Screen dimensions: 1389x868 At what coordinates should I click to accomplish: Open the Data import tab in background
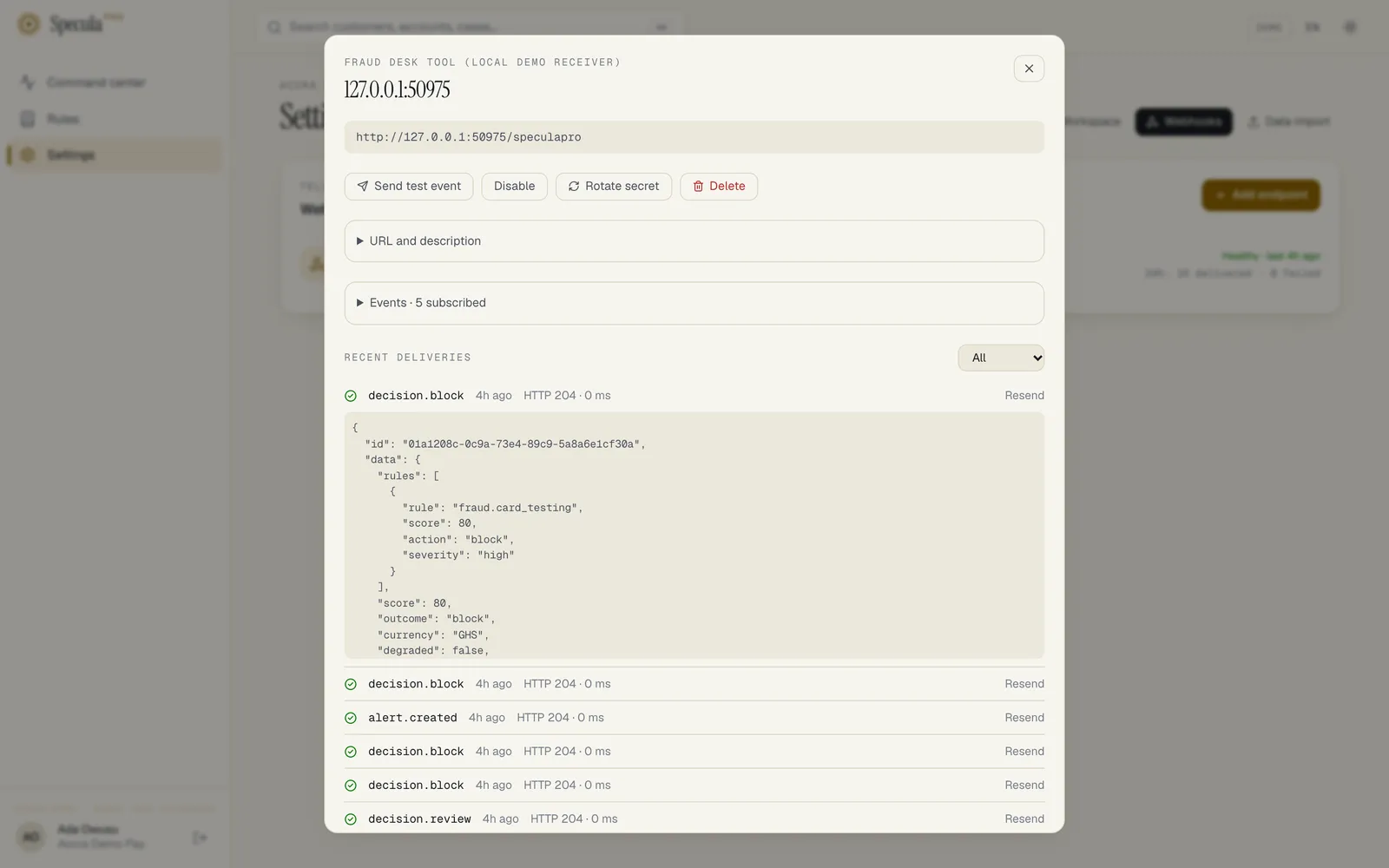[1289, 122]
